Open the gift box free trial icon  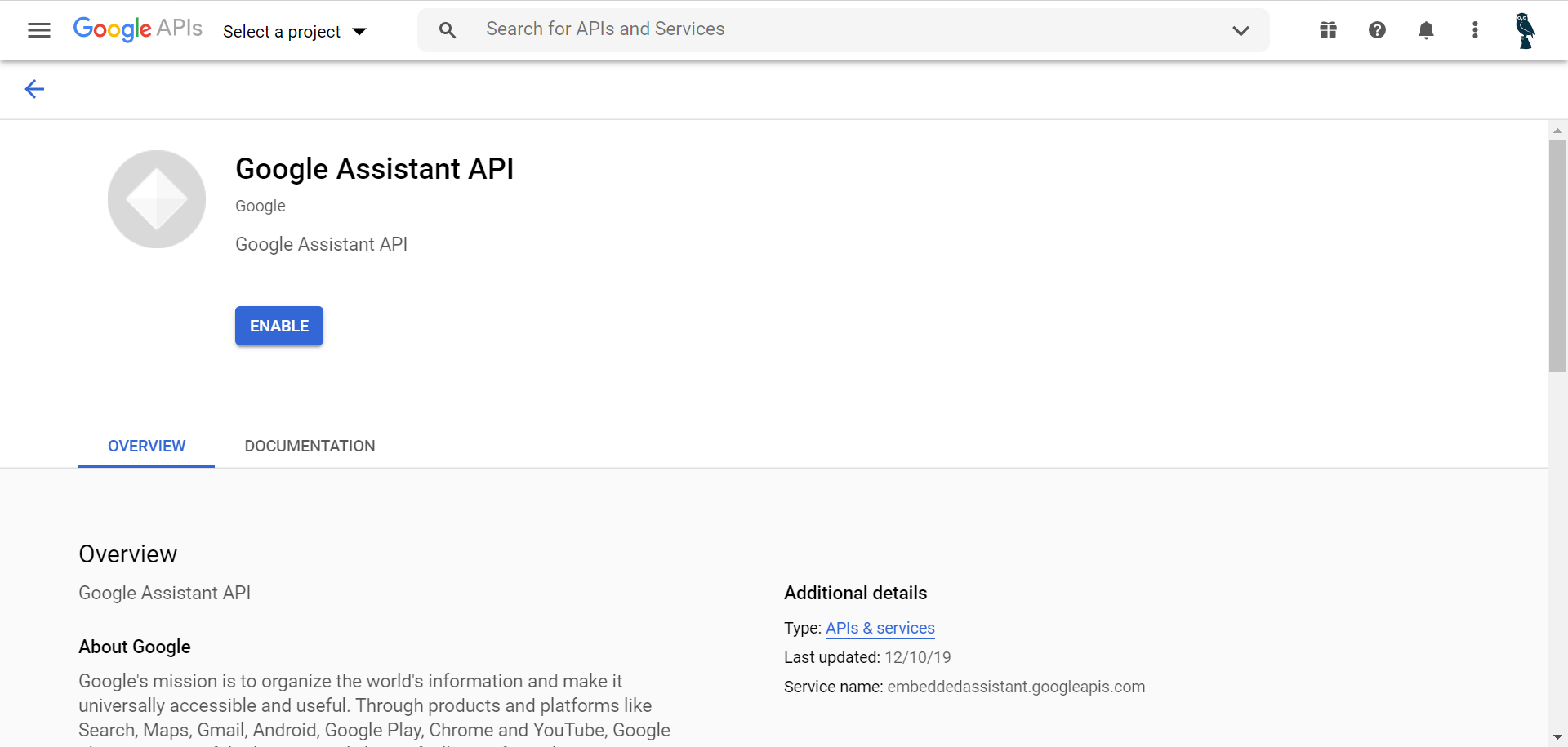click(1328, 30)
